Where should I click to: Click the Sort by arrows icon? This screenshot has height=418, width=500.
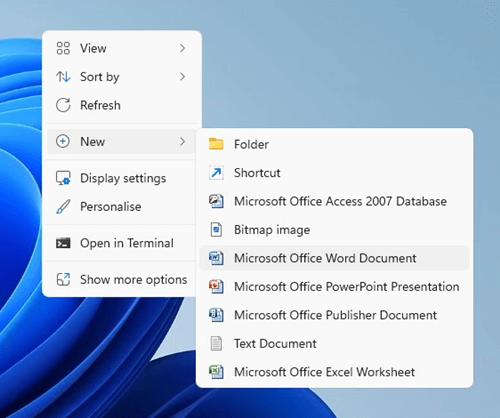click(x=63, y=77)
